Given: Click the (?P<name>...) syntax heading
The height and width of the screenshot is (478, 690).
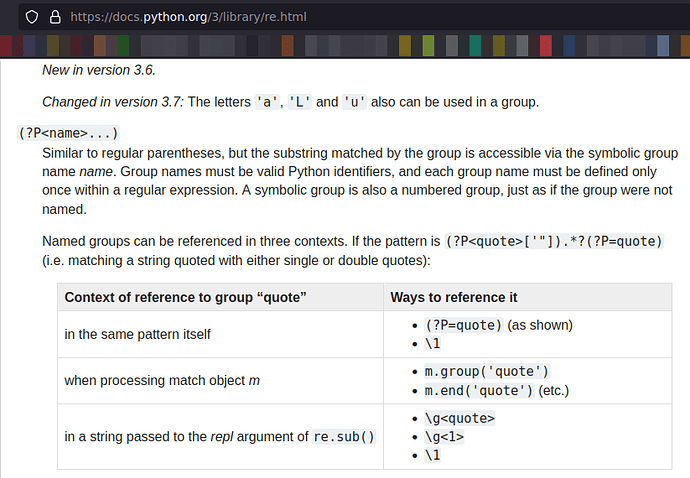Looking at the screenshot, I should coord(69,134).
